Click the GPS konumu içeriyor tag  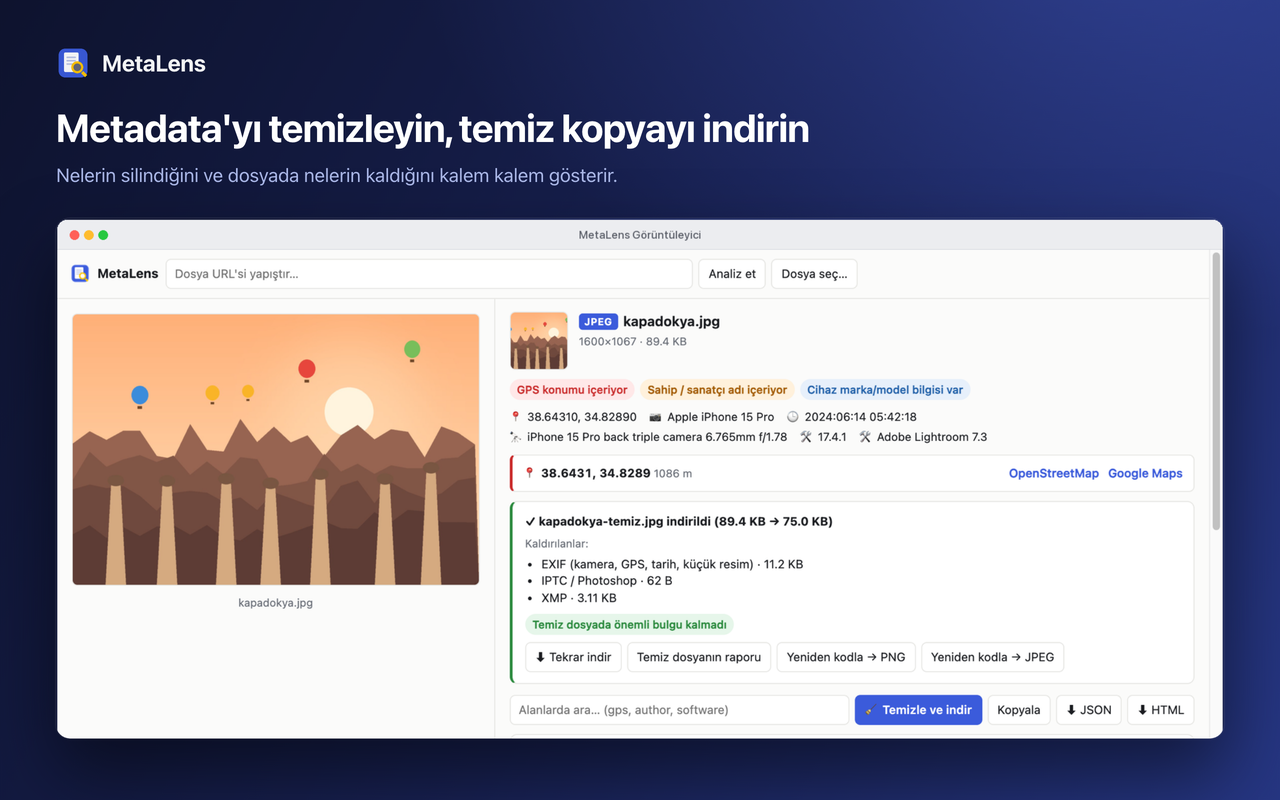coord(572,390)
